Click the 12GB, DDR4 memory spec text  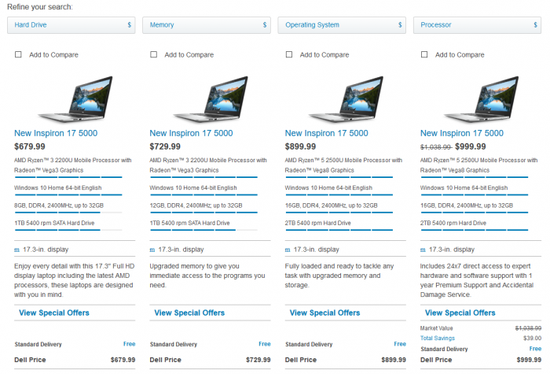[196, 206]
